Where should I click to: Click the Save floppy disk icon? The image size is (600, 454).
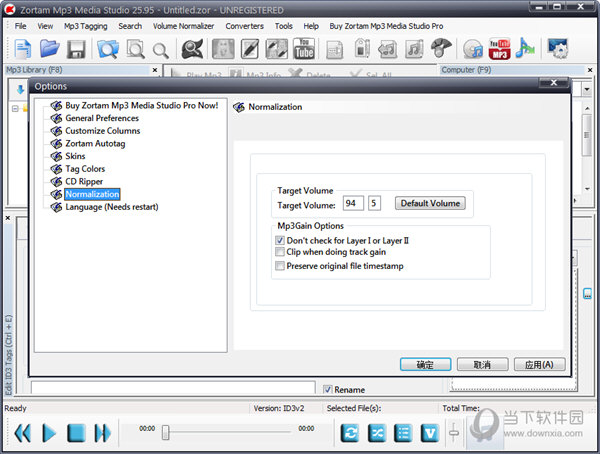pyautogui.click(x=76, y=49)
